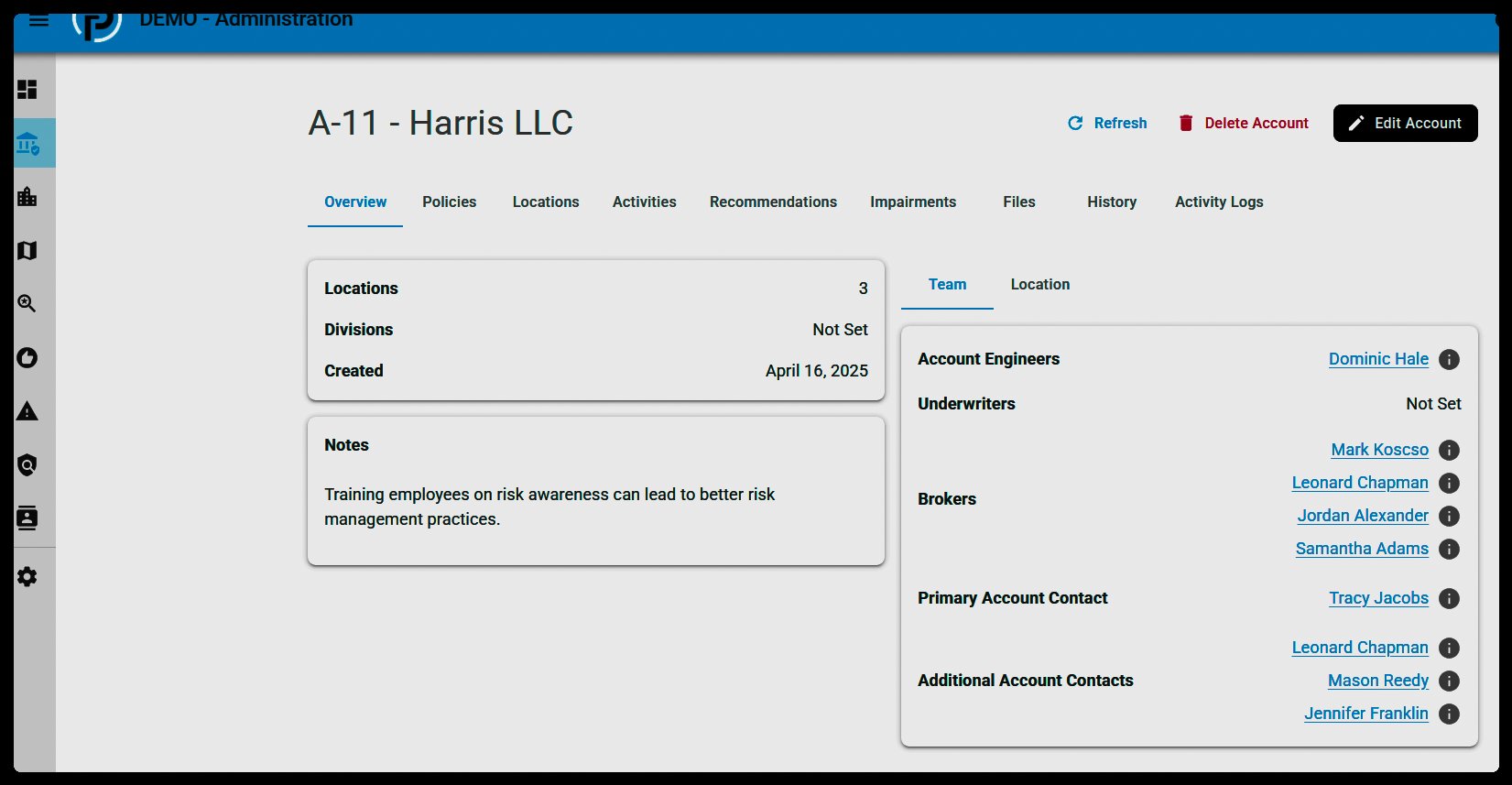Viewport: 1512px width, 785px height.
Task: Show info for Tracy Jacobs
Action: click(x=1449, y=598)
